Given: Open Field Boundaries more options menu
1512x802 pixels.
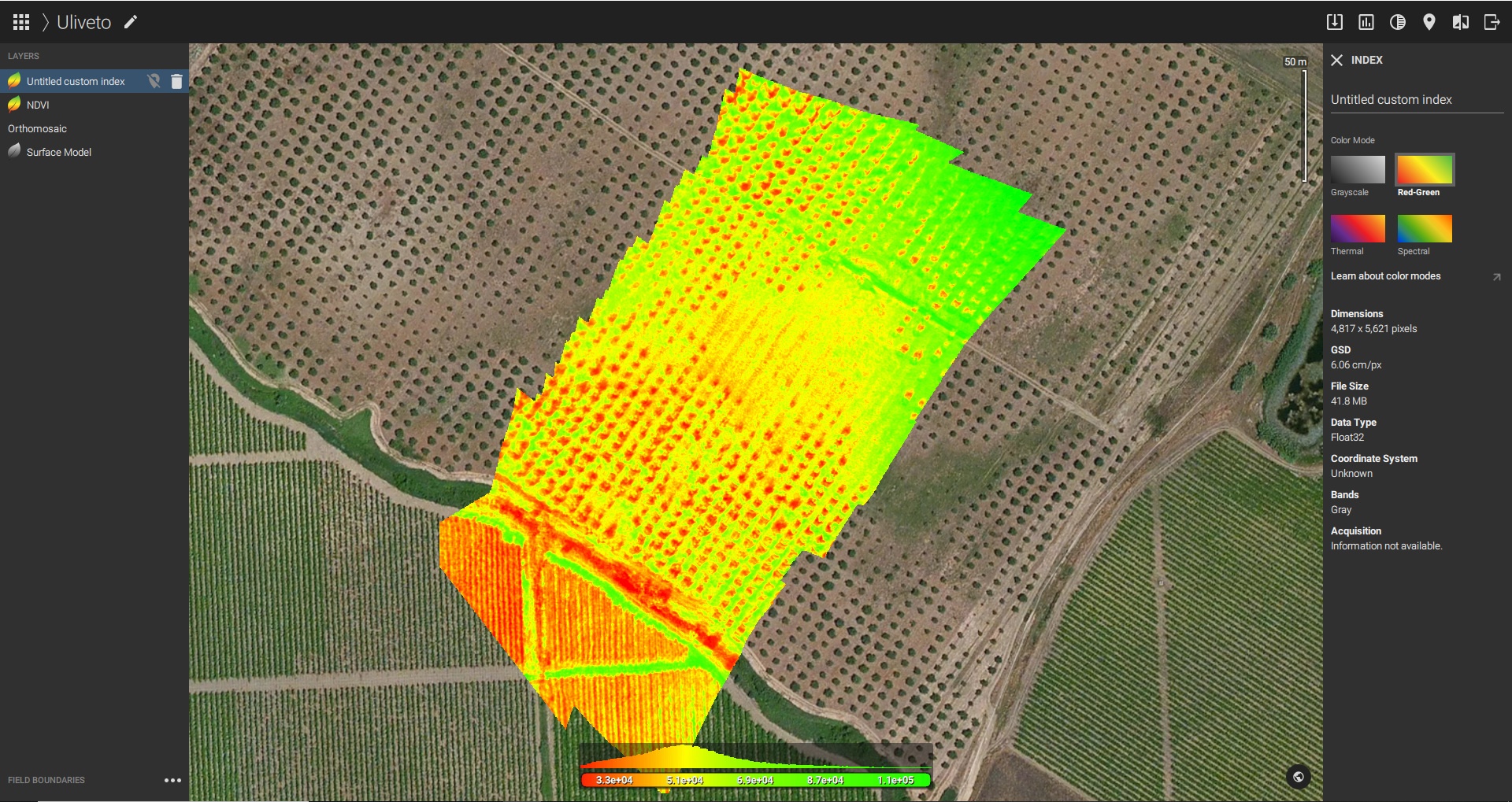Looking at the screenshot, I should pyautogui.click(x=172, y=780).
